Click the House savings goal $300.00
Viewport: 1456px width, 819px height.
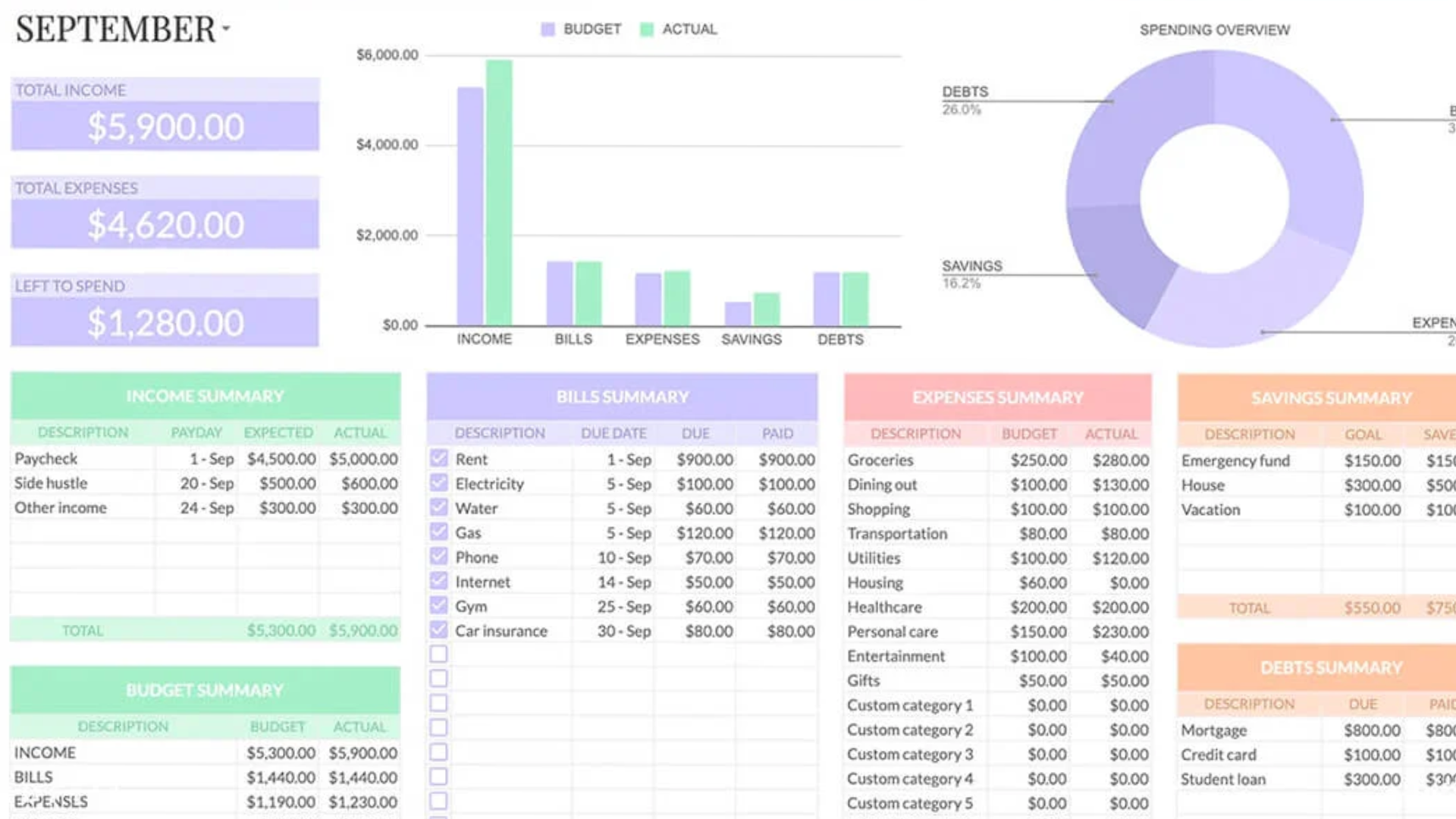1372,485
